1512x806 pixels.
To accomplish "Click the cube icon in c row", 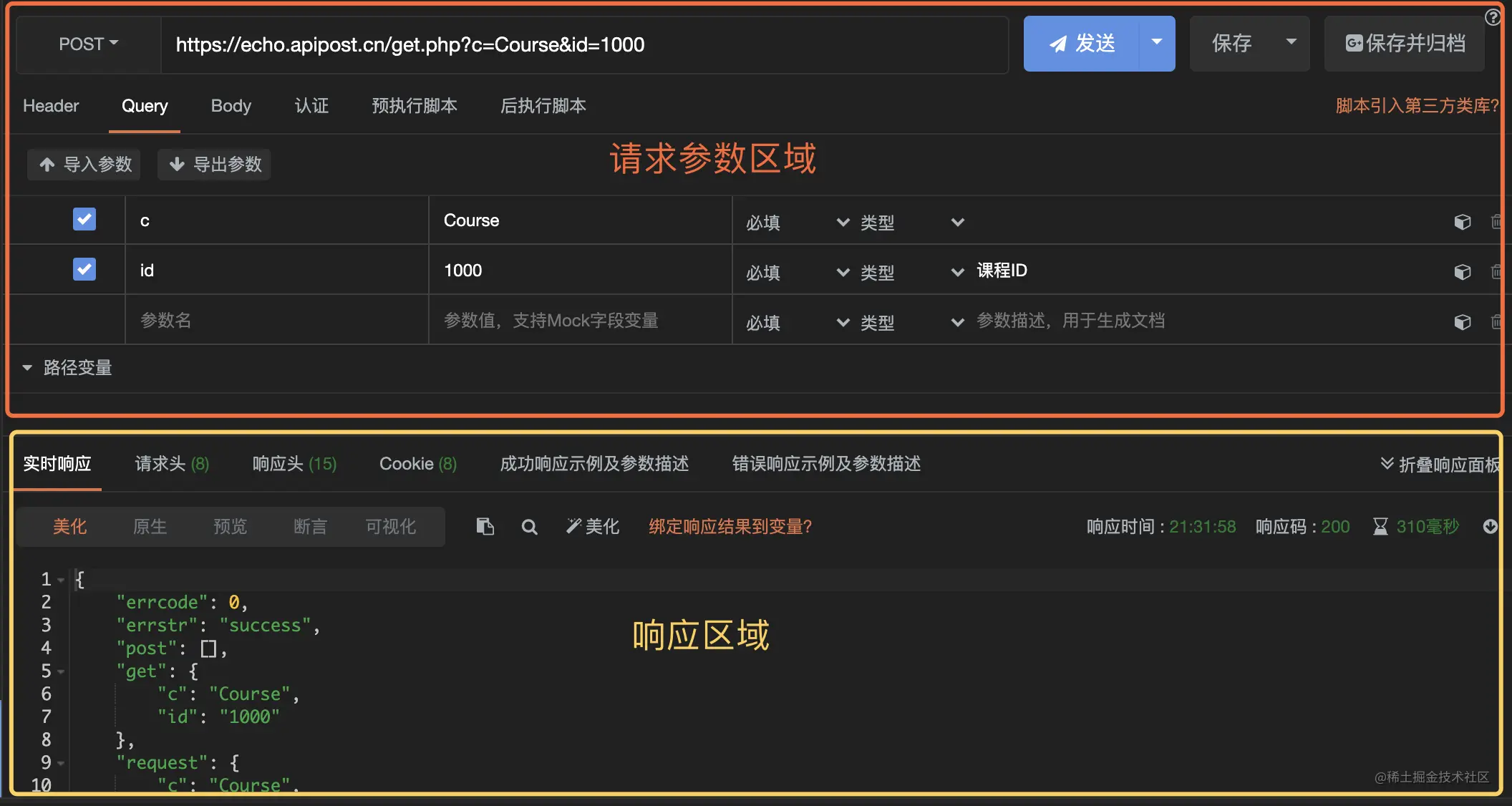I will pyautogui.click(x=1462, y=222).
